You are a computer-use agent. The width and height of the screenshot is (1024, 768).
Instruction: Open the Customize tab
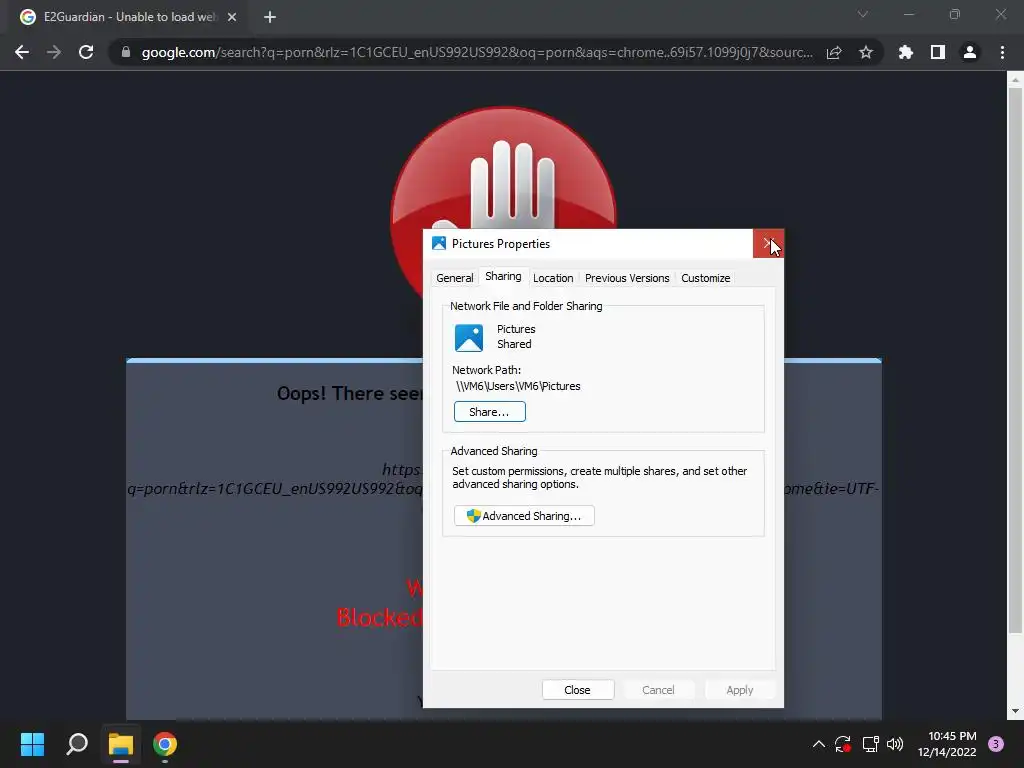pos(705,278)
